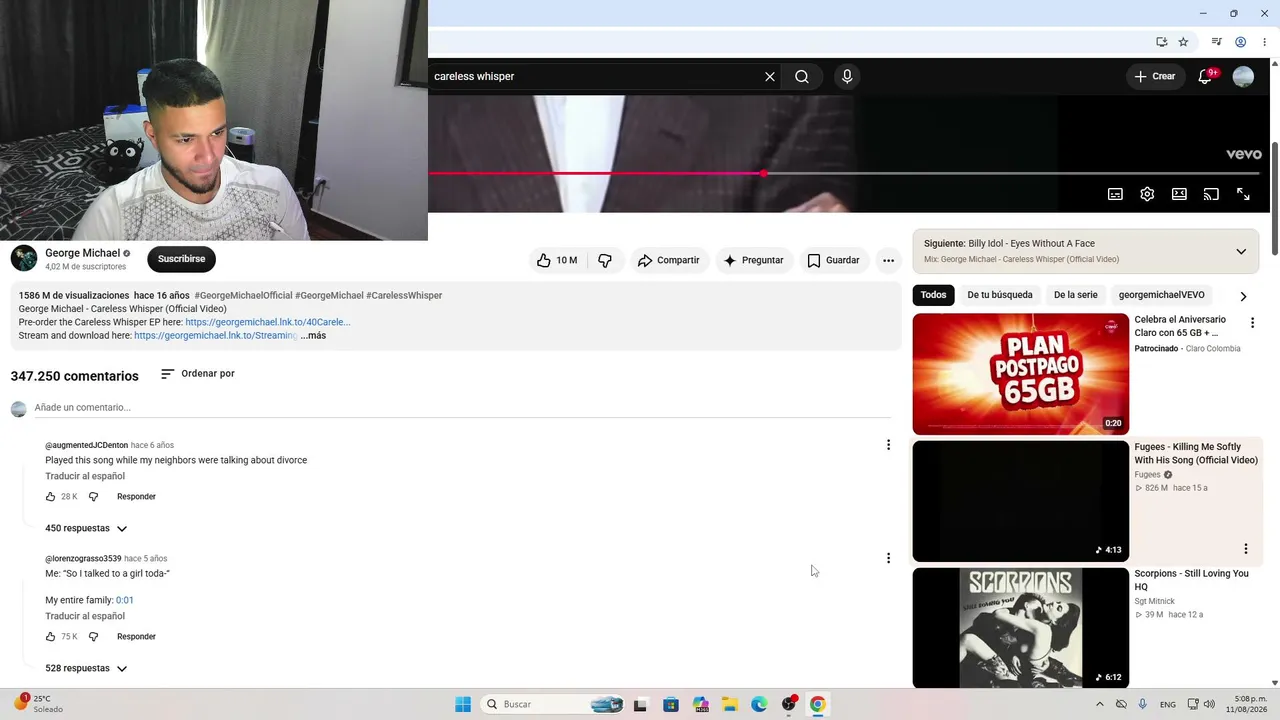Dislike the Careless Whisper video
Image resolution: width=1280 pixels, height=720 pixels.
(x=605, y=260)
